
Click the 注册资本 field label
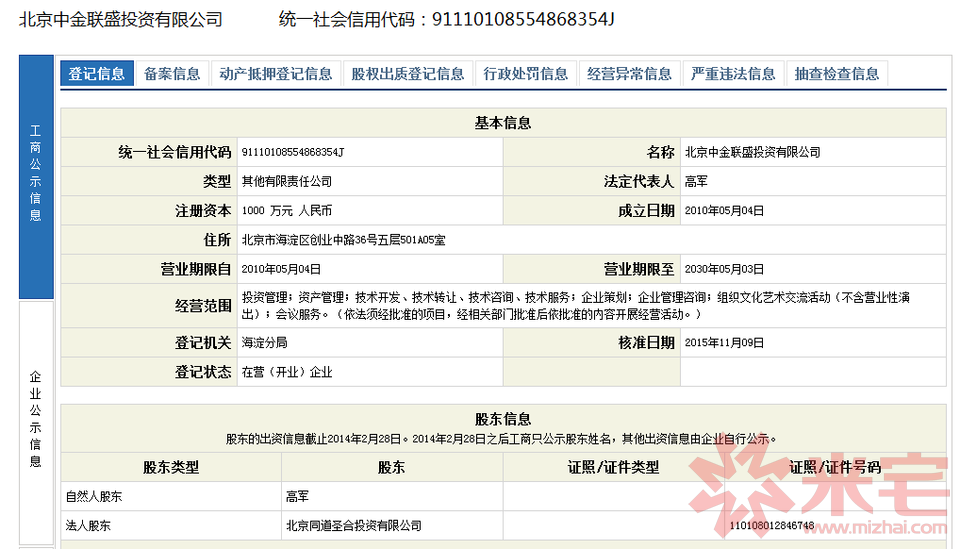coord(203,211)
